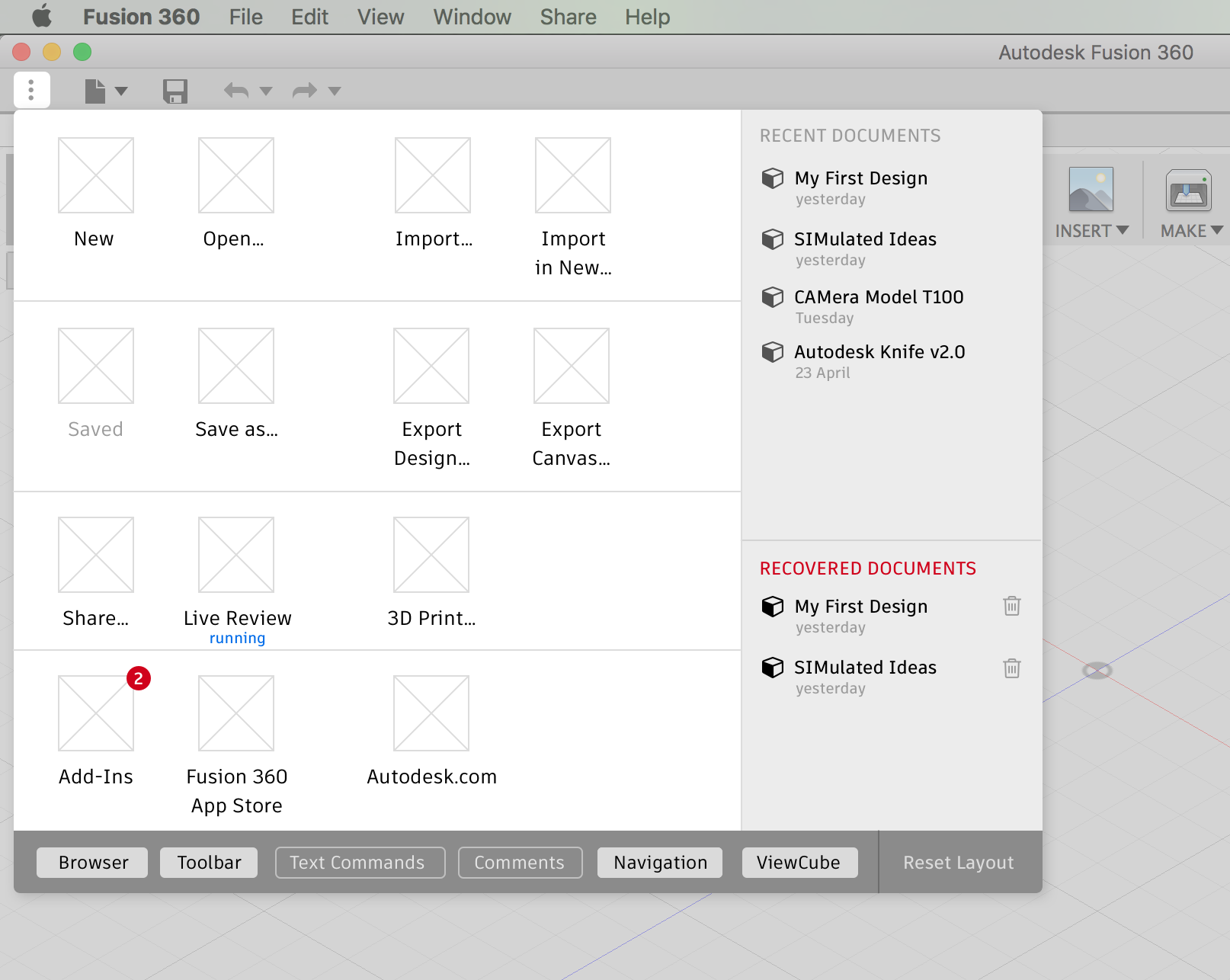This screenshot has height=980, width=1230.
Task: Click the Share... tile
Action: click(x=95, y=573)
